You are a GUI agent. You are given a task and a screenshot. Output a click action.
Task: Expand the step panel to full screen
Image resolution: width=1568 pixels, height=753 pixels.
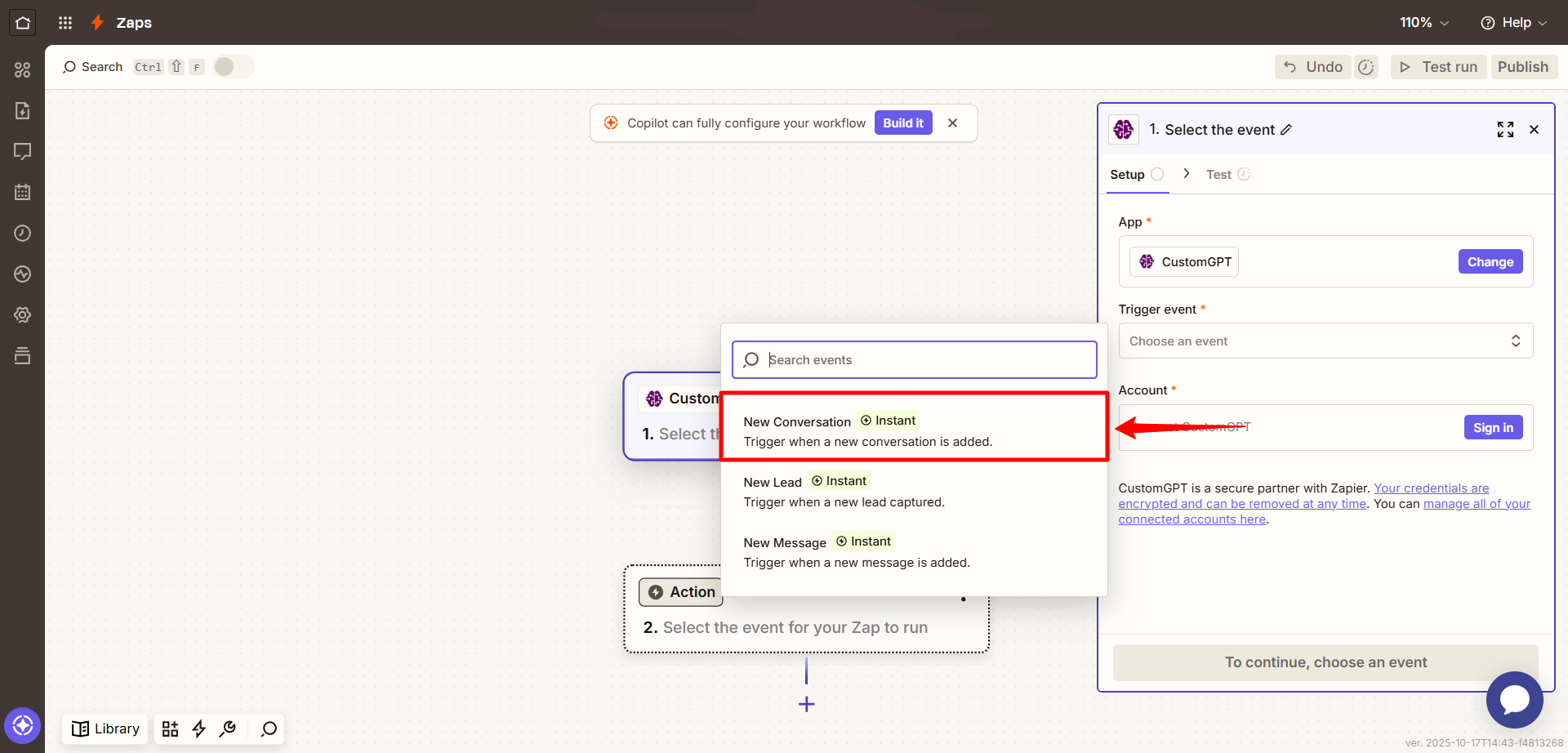pos(1505,130)
